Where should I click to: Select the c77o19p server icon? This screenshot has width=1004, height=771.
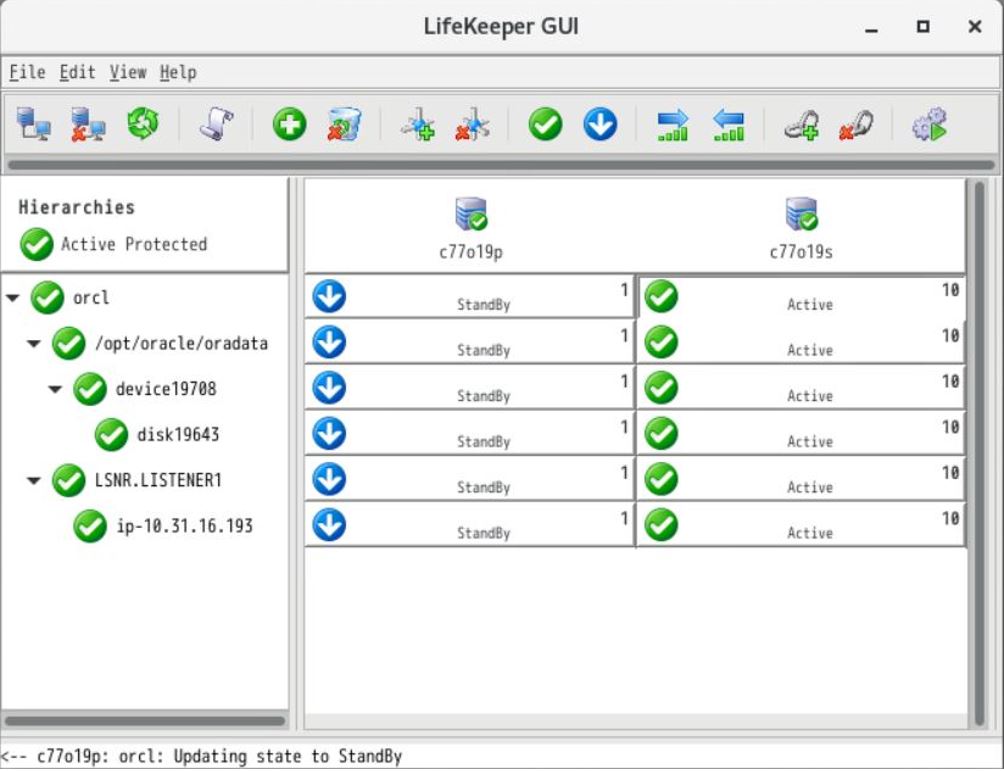pos(471,214)
